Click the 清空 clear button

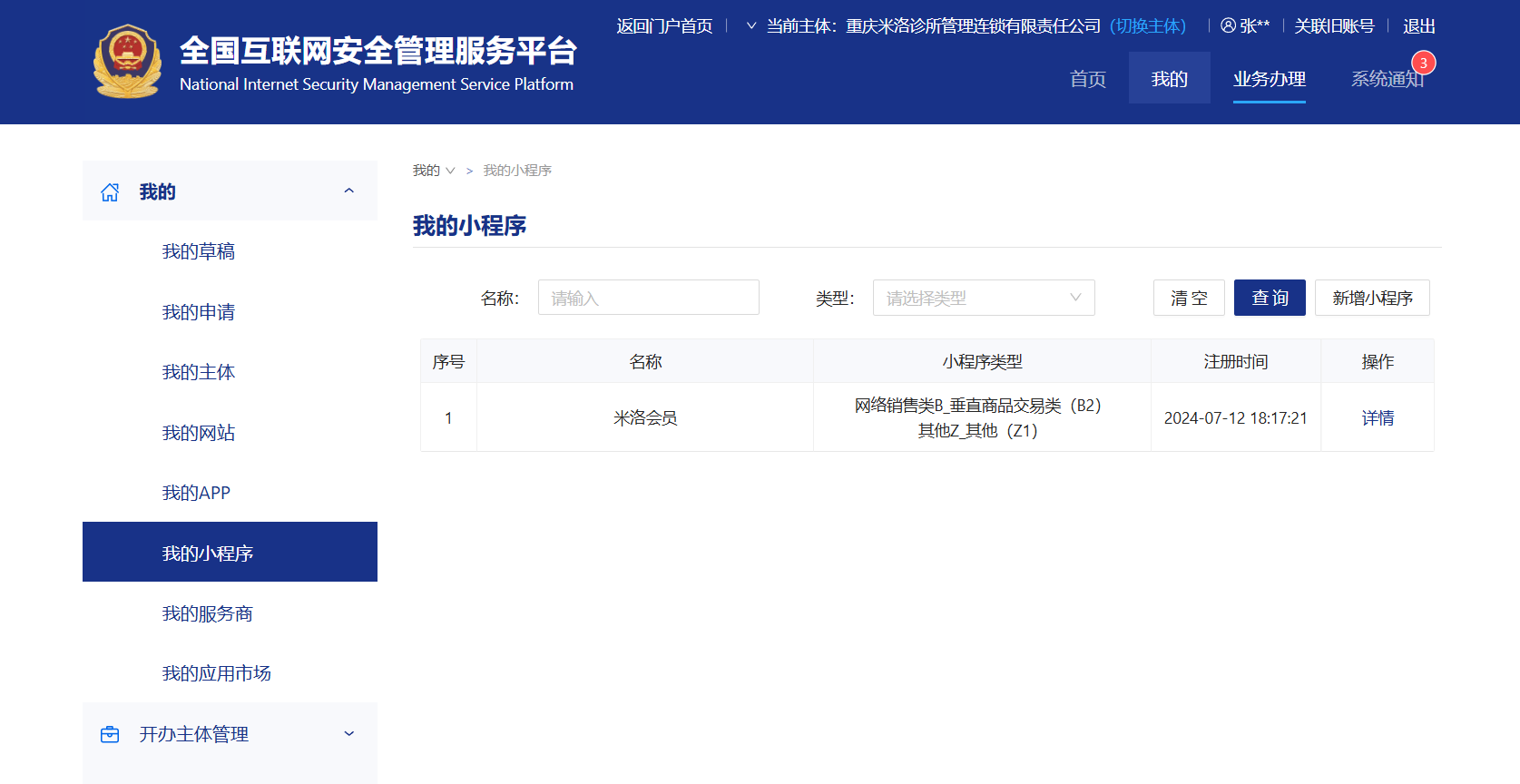[1189, 298]
